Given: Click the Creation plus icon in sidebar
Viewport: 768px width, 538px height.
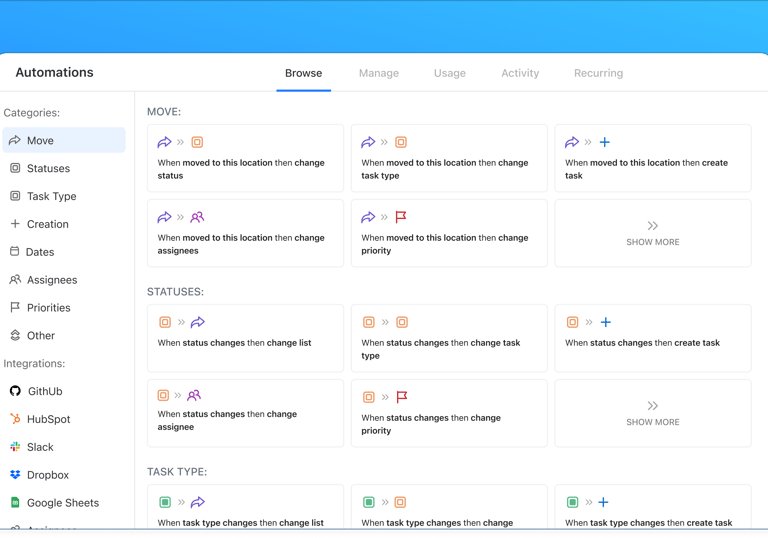Looking at the screenshot, I should 15,223.
